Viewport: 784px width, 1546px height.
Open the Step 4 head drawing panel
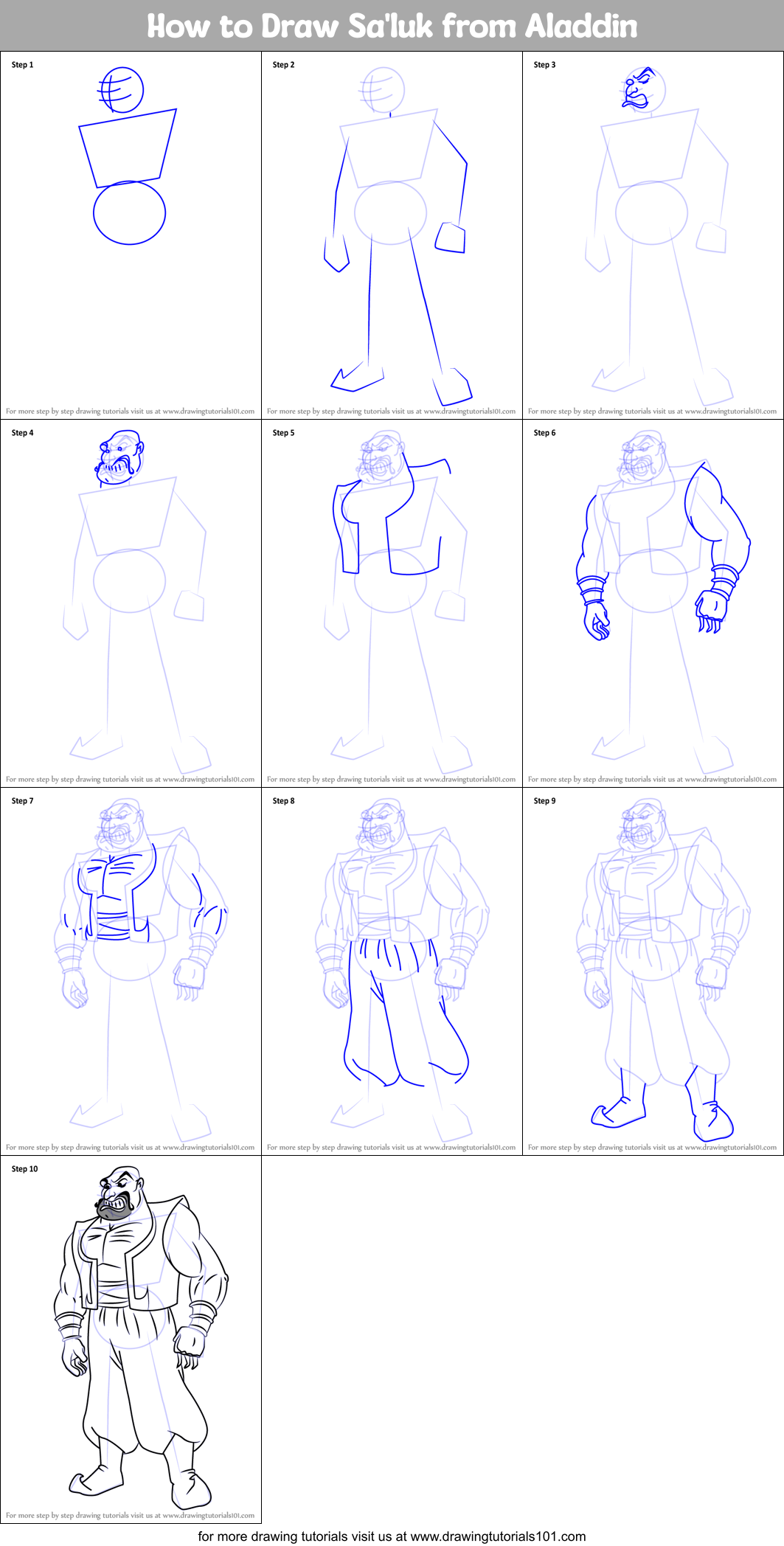(x=131, y=603)
